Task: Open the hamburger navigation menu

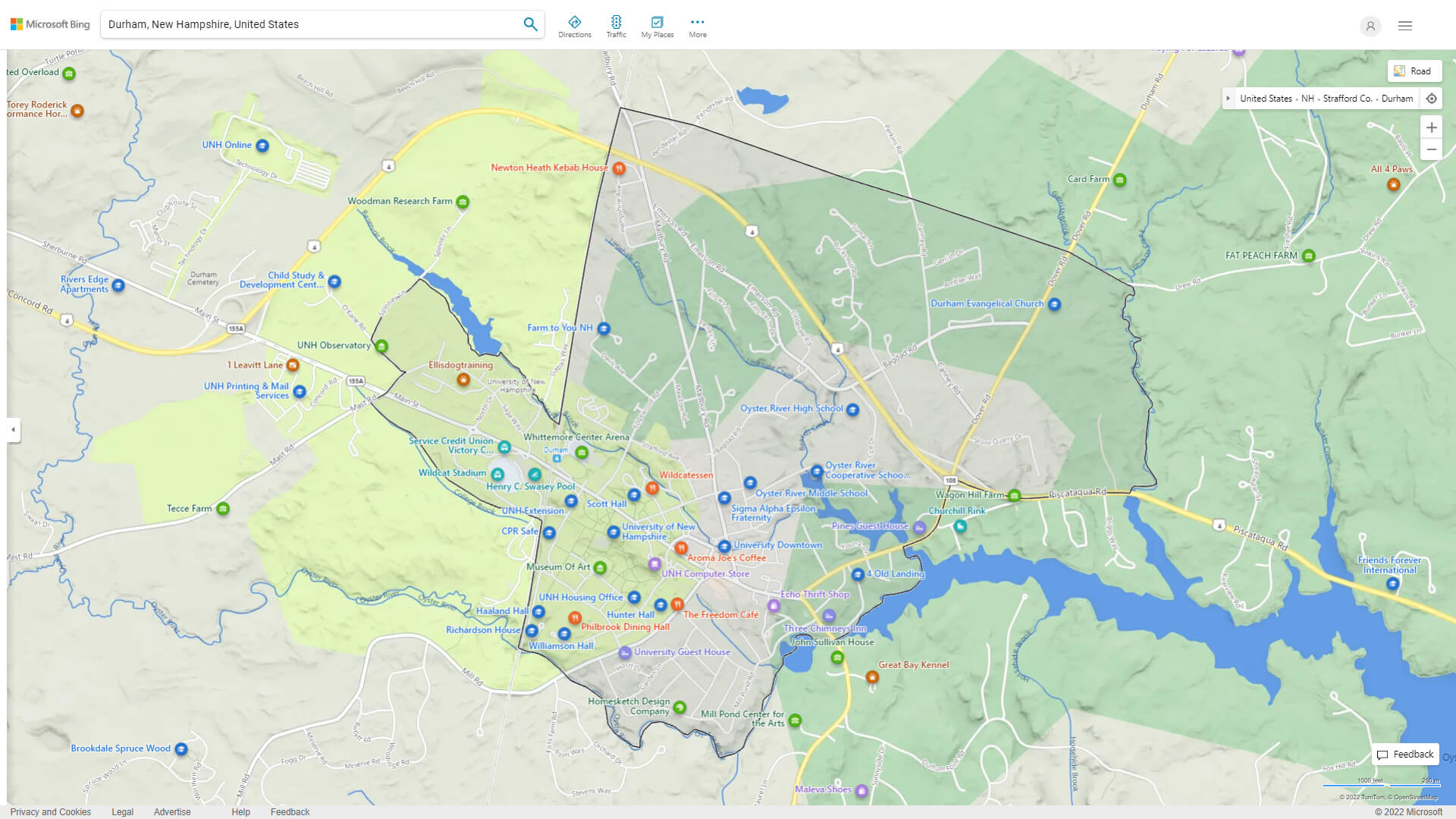Action: 1404,25
